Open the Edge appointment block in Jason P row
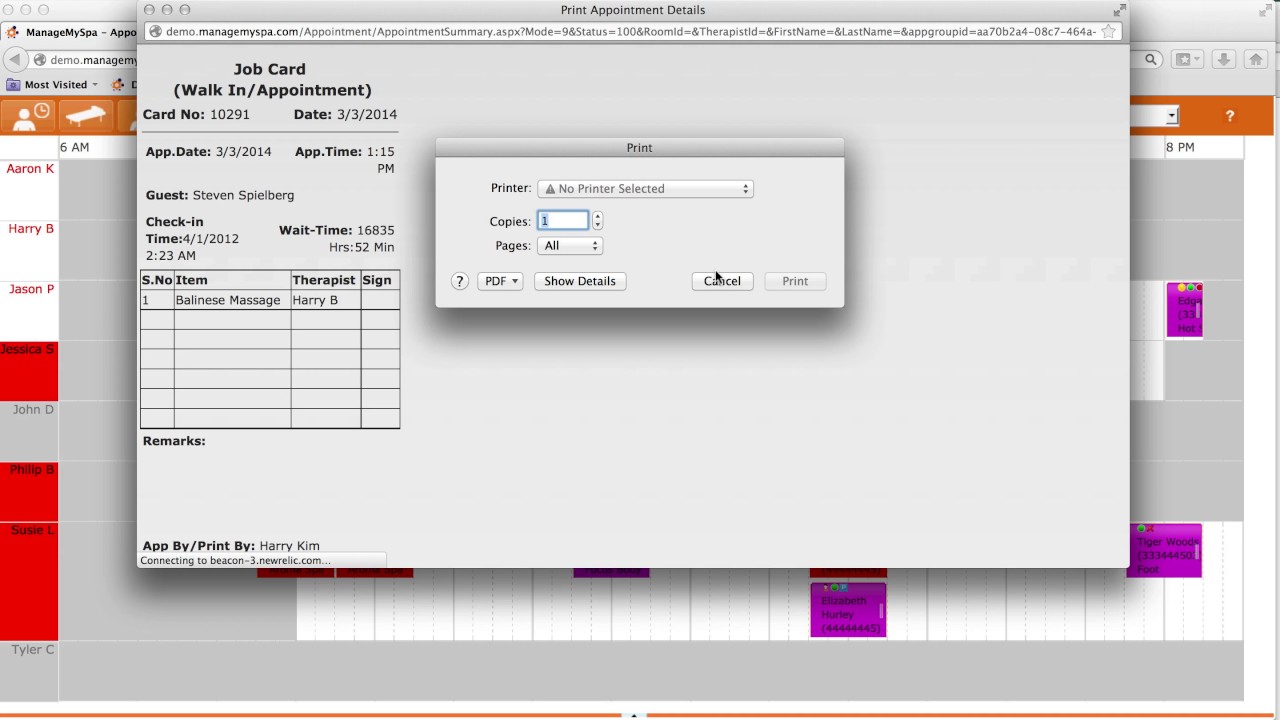 (x=1184, y=310)
